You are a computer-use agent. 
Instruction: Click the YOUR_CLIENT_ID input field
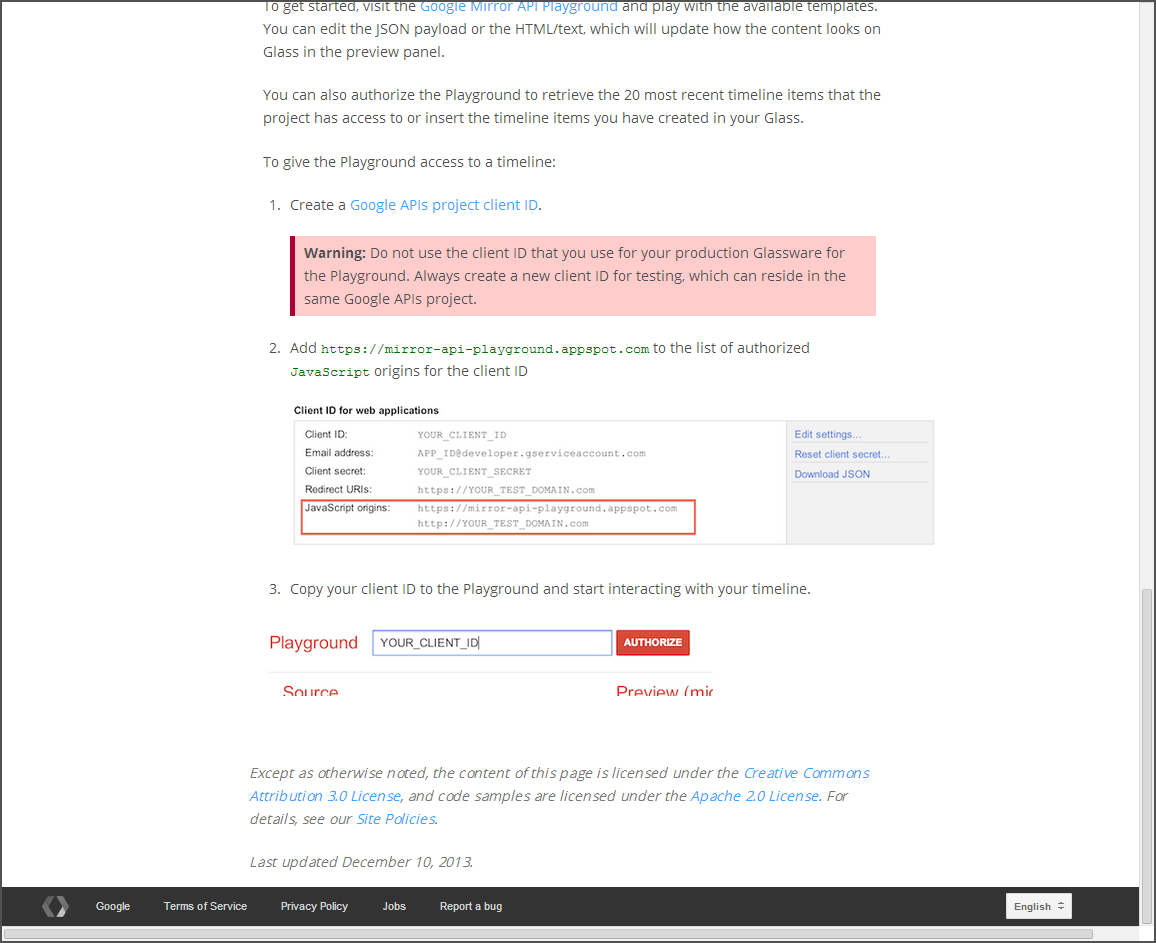click(492, 643)
